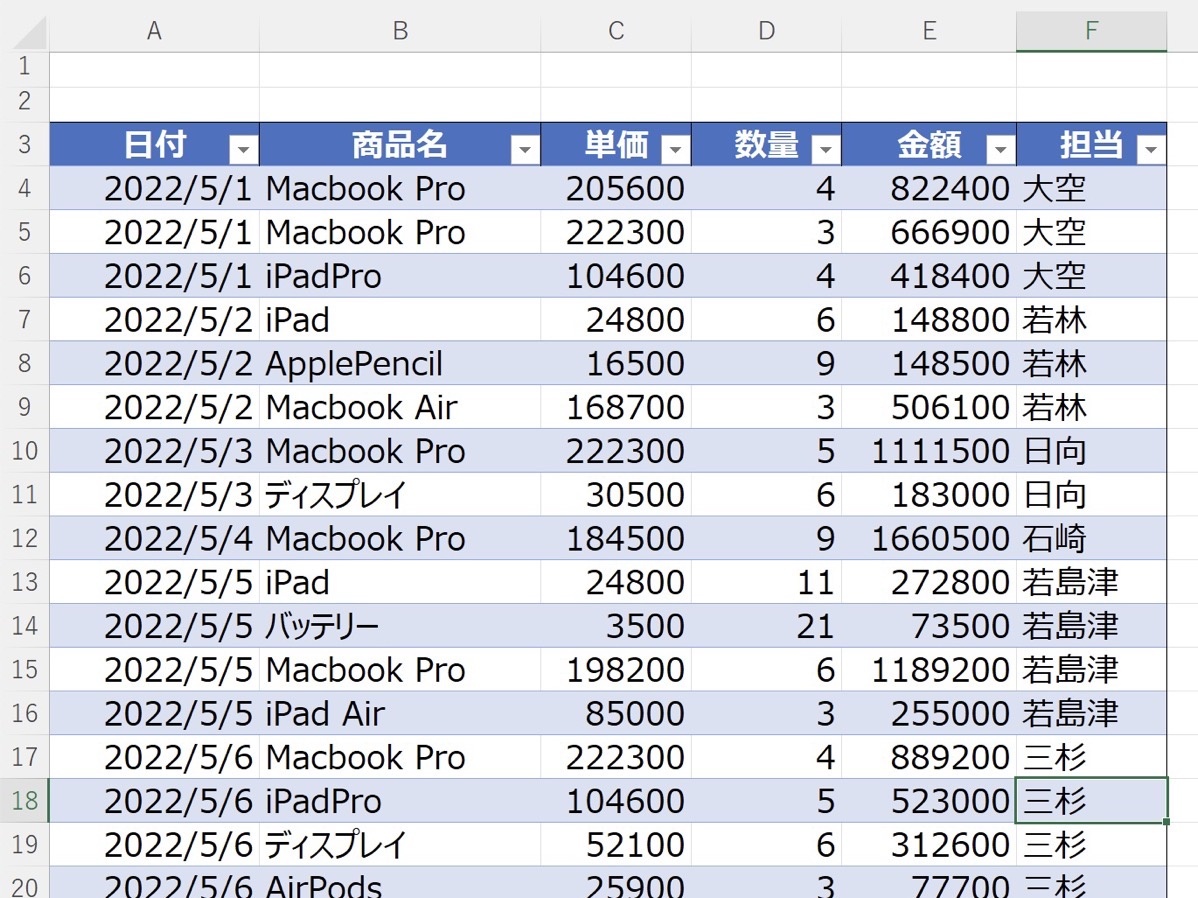
Task: Select cell with 889200
Action: [929, 757]
